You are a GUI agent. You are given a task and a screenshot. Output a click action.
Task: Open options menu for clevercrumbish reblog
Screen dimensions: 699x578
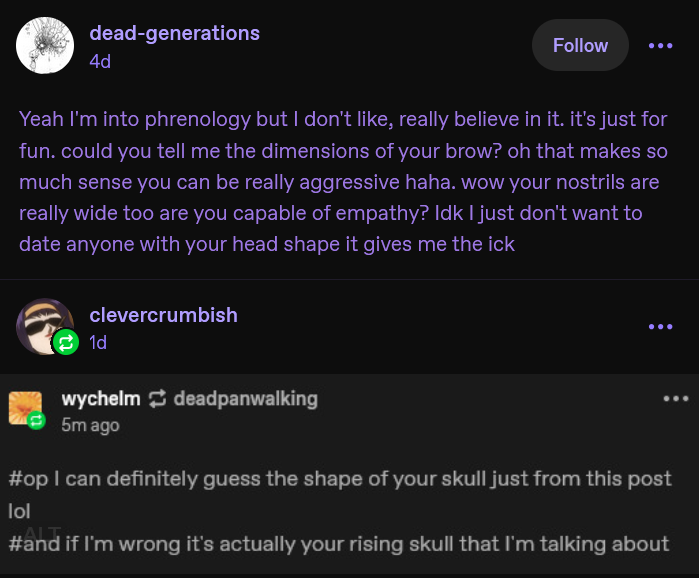pyautogui.click(x=660, y=327)
